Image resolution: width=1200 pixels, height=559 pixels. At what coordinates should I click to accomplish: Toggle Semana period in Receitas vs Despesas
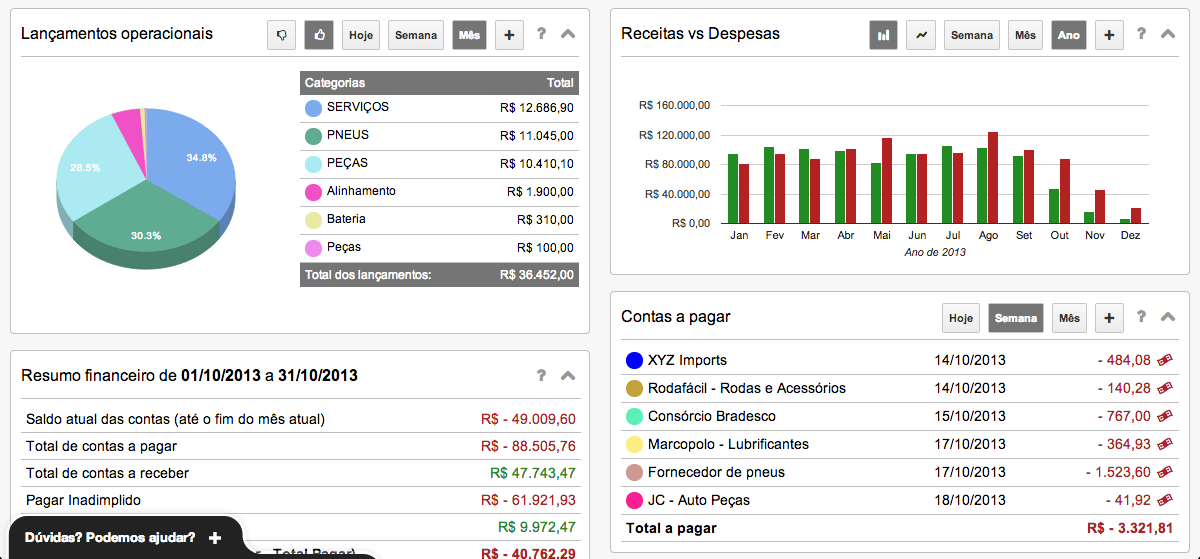coord(971,35)
